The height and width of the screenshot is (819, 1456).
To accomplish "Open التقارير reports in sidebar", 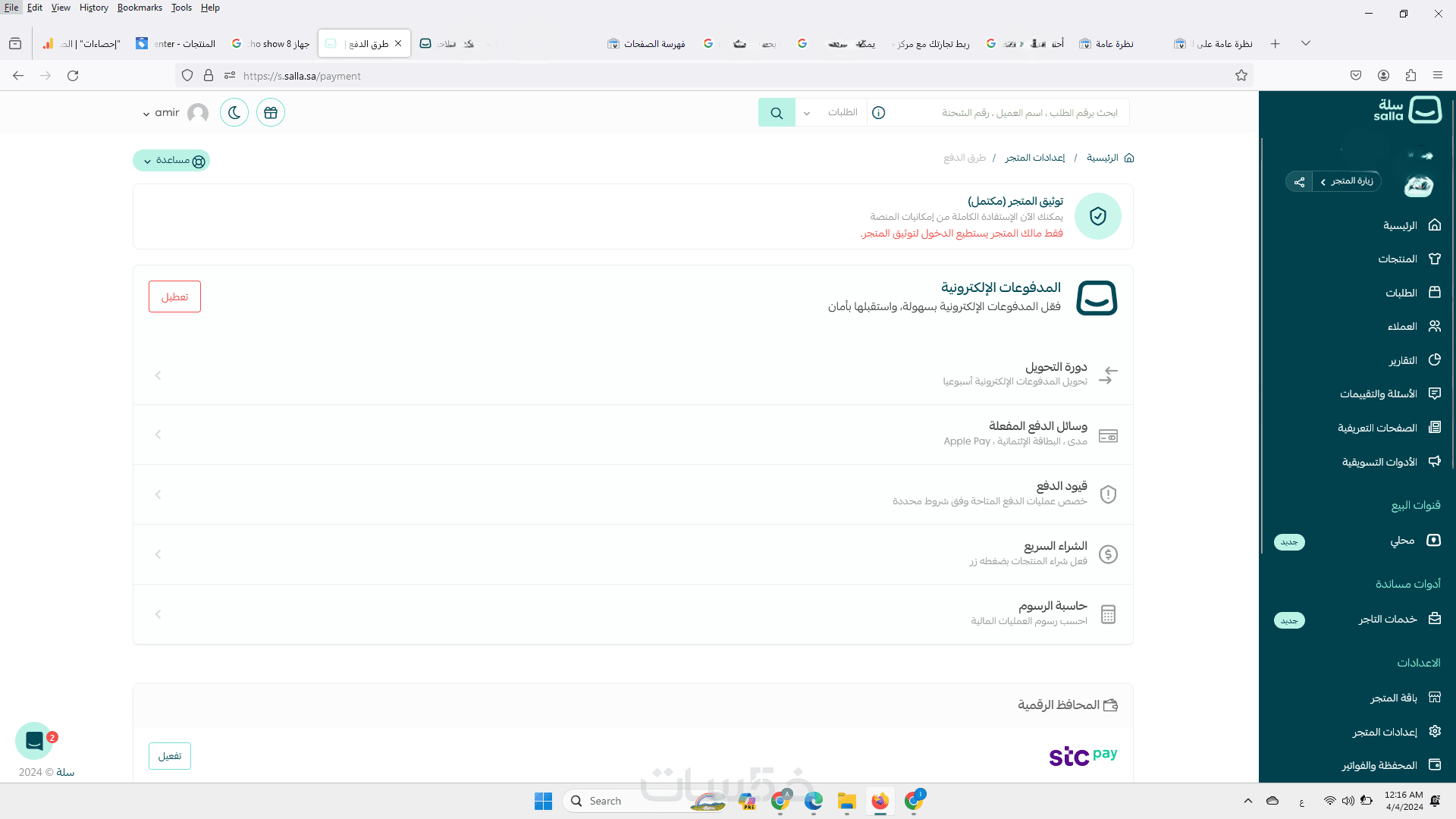I will click(1415, 360).
